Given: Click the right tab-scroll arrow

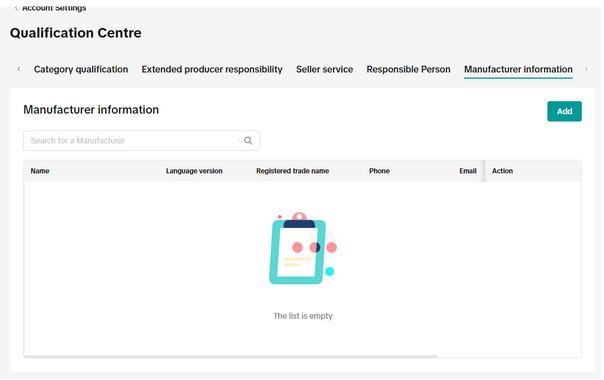Looking at the screenshot, I should (586, 69).
